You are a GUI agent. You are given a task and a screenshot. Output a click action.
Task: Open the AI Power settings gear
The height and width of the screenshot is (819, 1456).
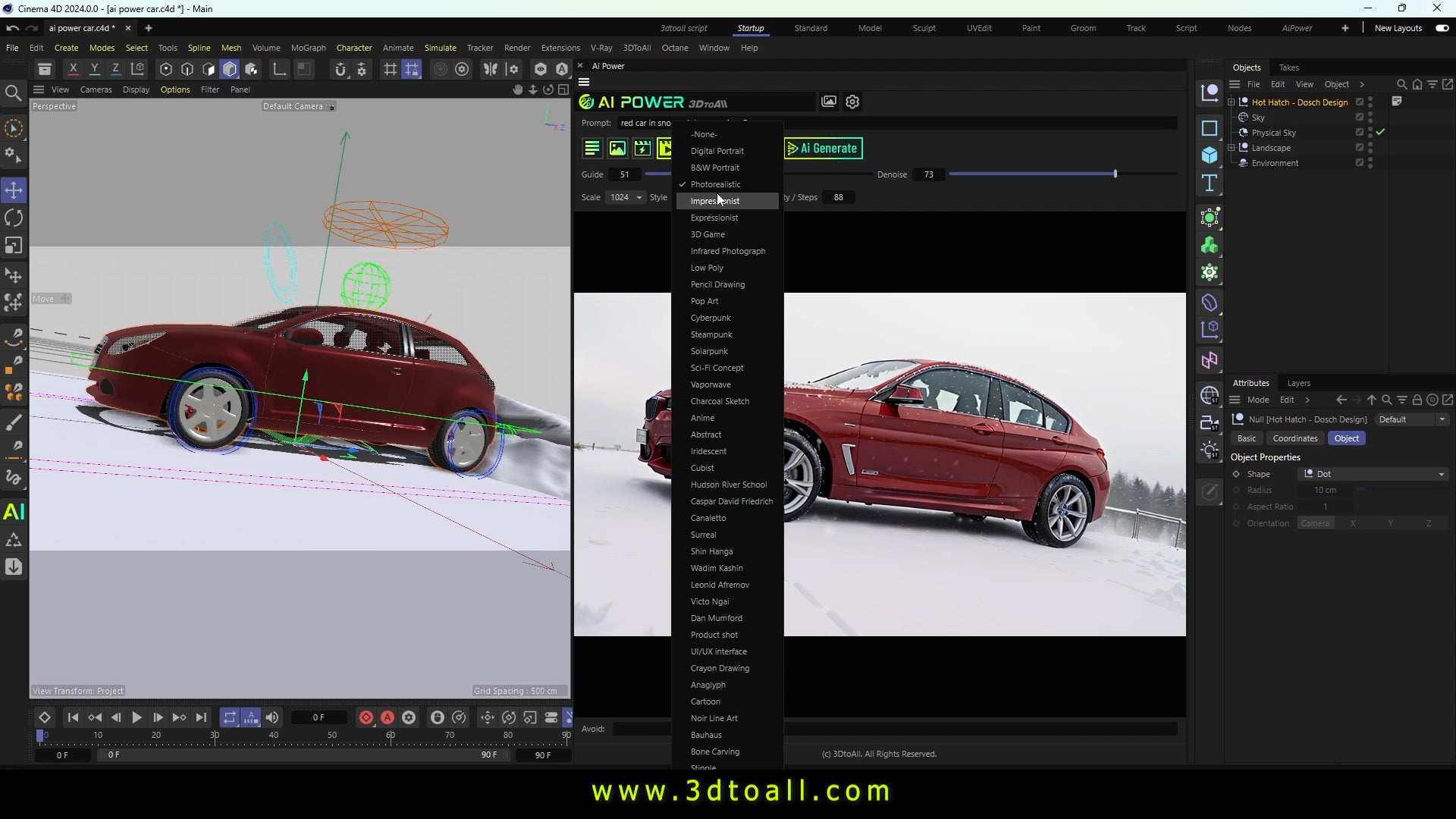tap(852, 102)
